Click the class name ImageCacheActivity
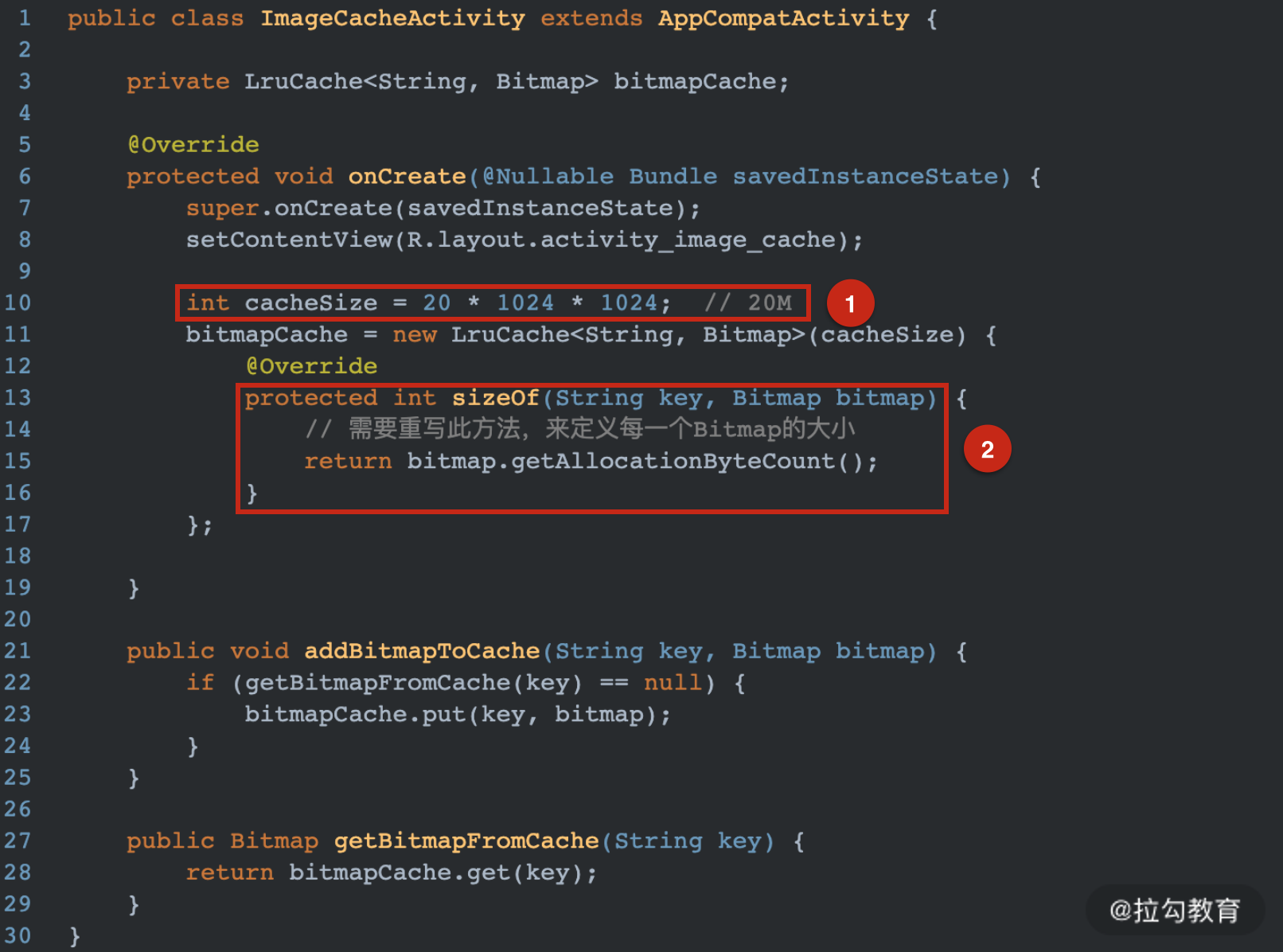 click(x=392, y=18)
